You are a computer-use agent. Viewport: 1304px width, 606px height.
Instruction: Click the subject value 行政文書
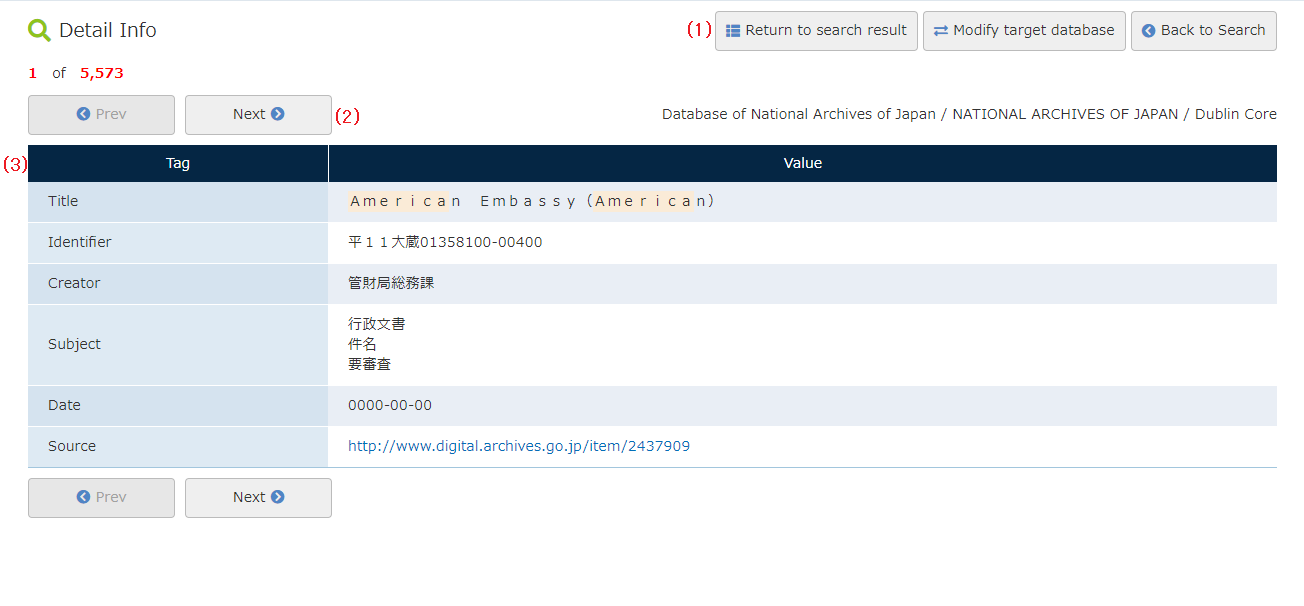pos(377,324)
